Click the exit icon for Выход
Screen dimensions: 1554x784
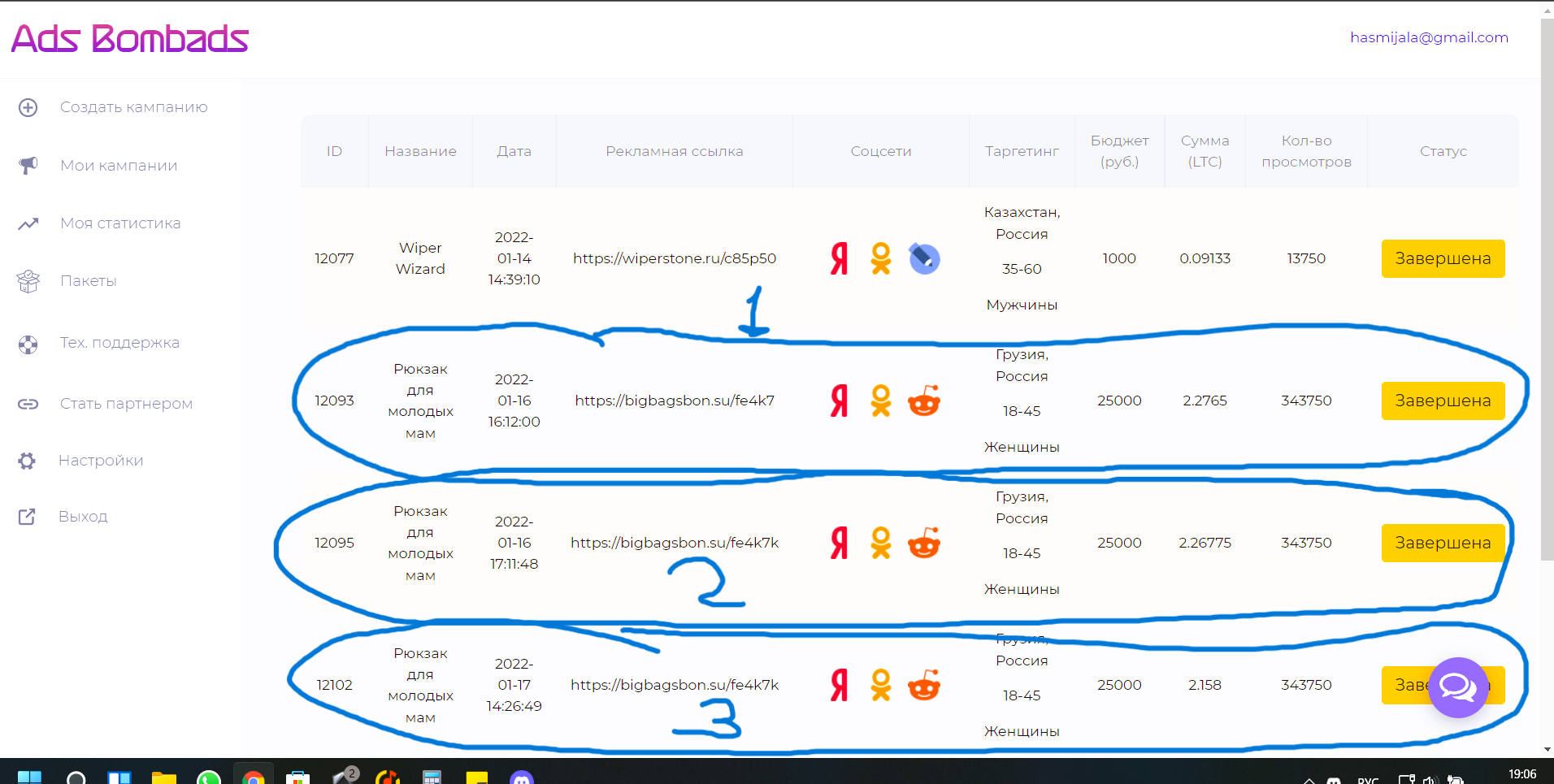point(27,517)
